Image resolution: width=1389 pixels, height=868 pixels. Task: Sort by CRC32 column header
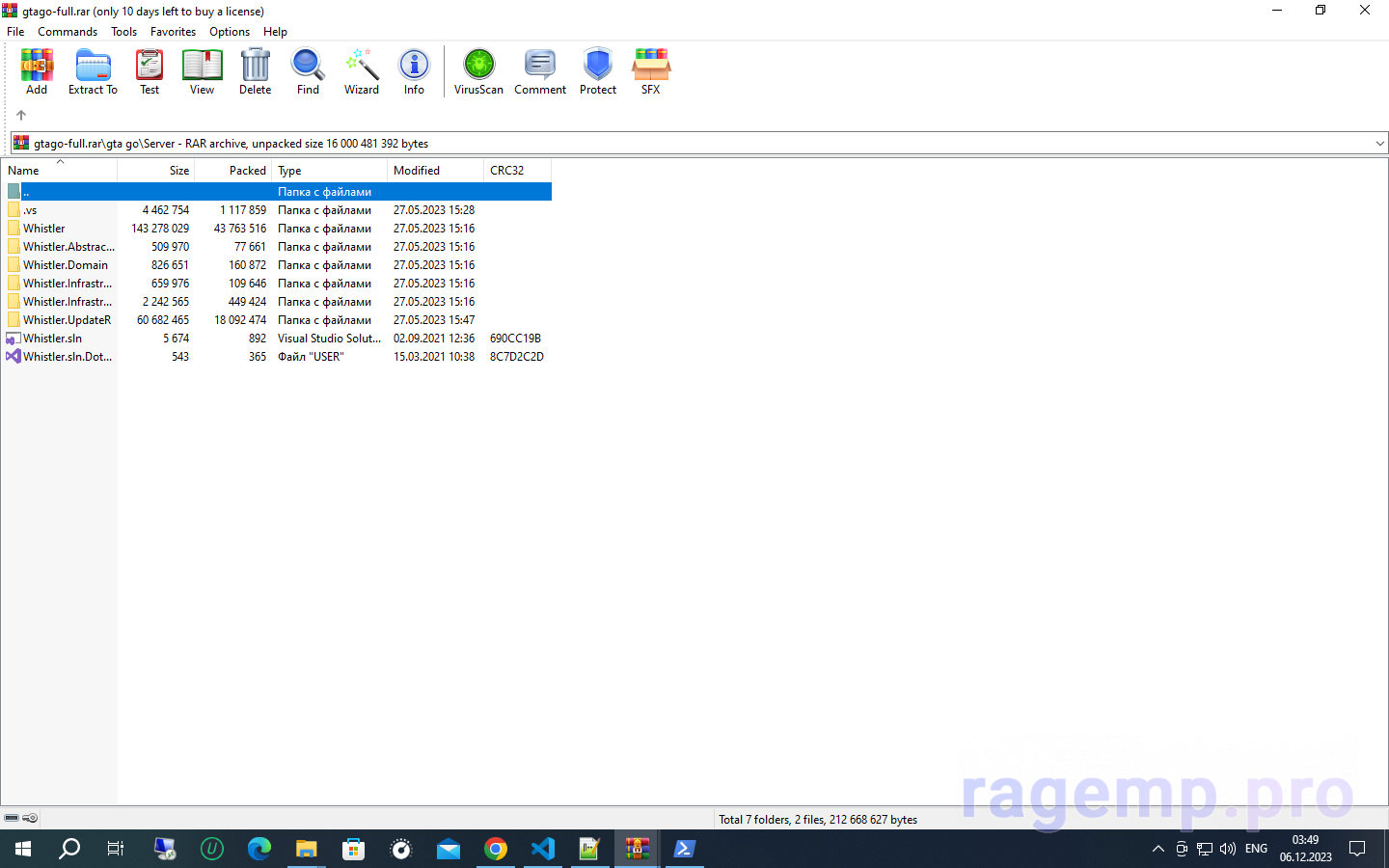tap(518, 170)
